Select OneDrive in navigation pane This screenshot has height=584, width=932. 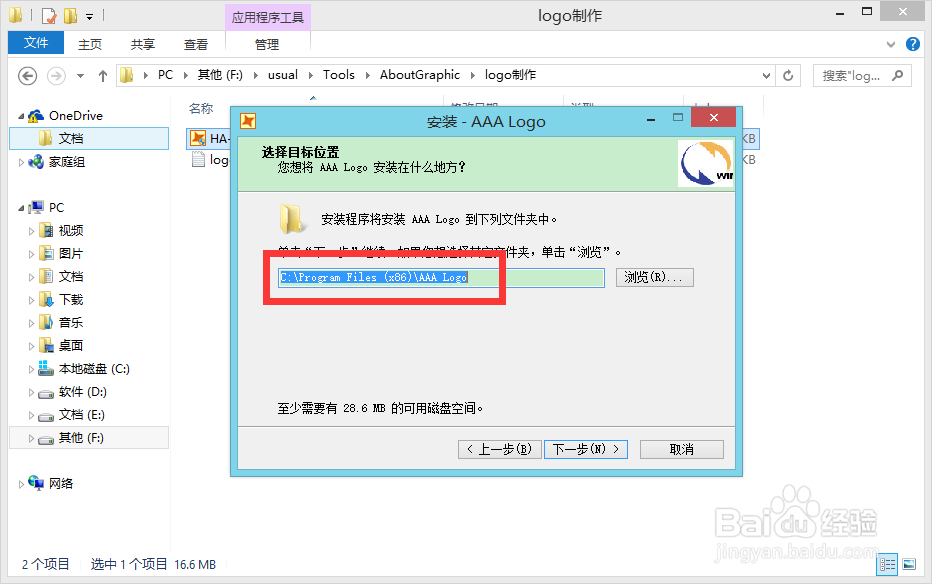(x=75, y=116)
